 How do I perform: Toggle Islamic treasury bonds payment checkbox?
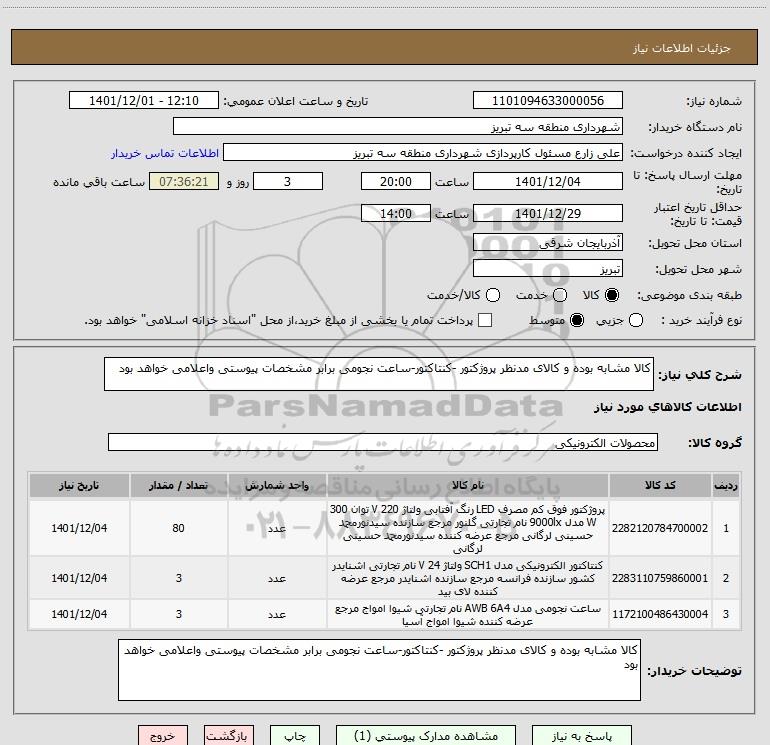click(485, 320)
